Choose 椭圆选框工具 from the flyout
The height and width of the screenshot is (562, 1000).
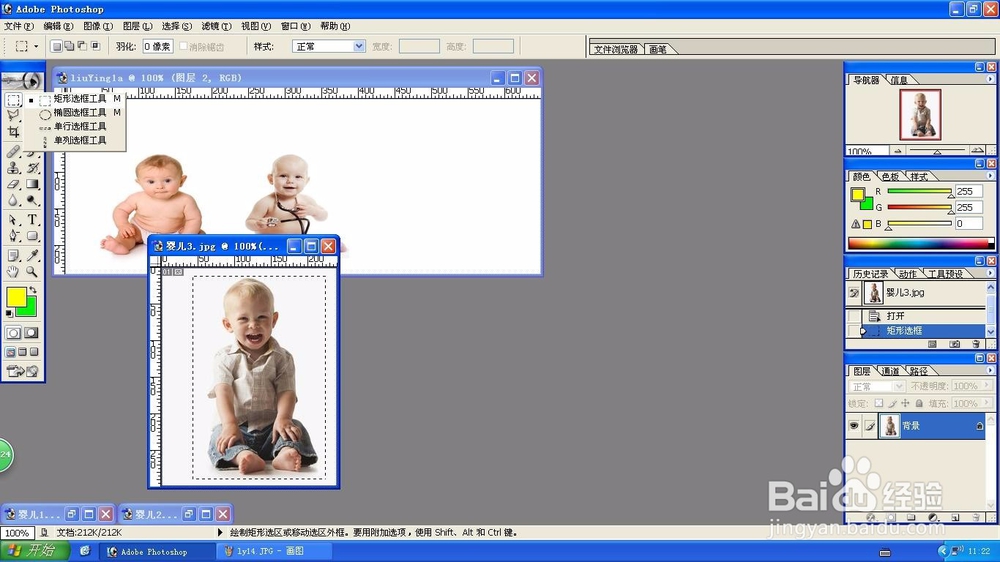coord(80,113)
